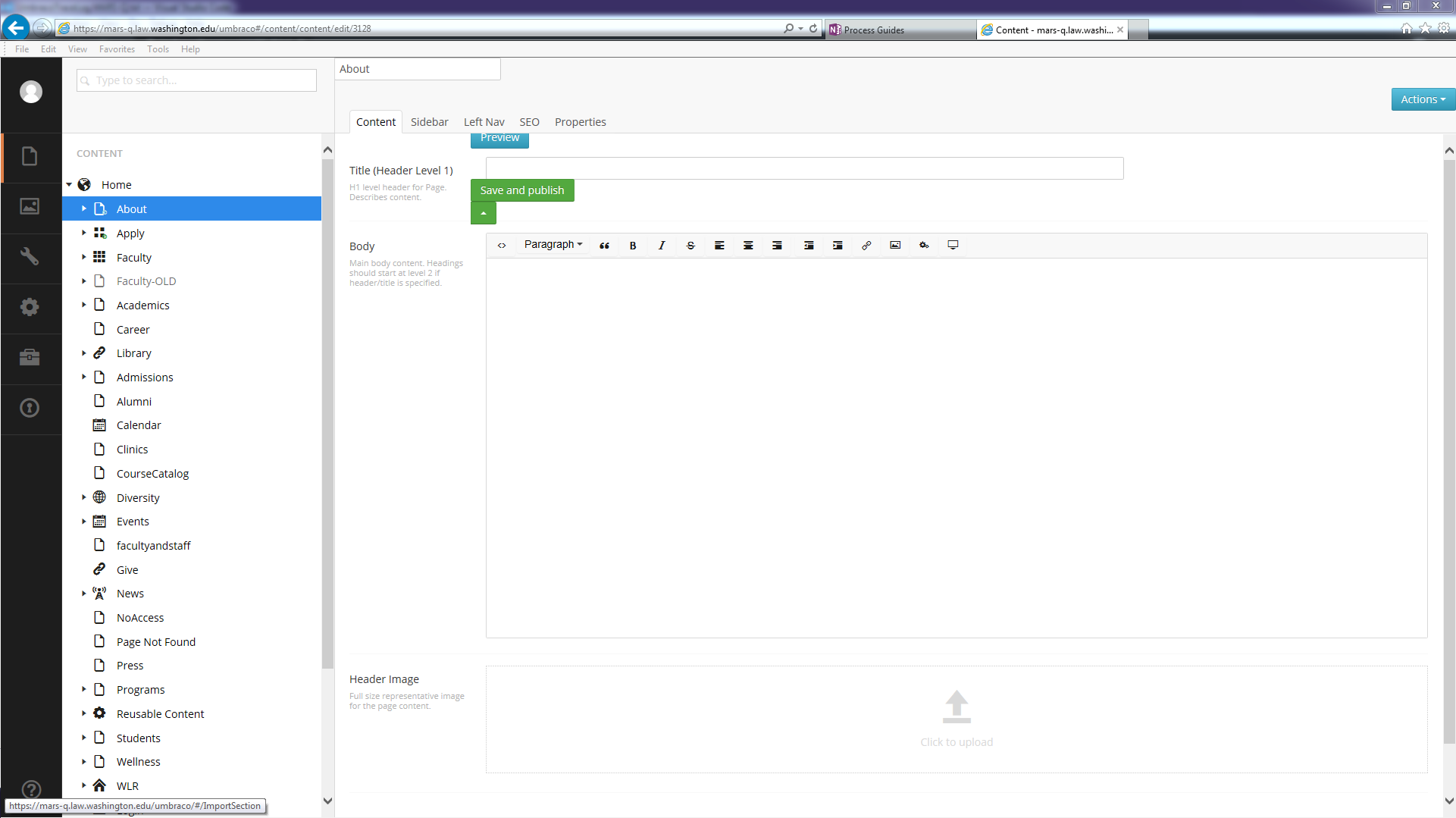Click the Preview button
Screen dimensions: 1456x818
(x=499, y=139)
